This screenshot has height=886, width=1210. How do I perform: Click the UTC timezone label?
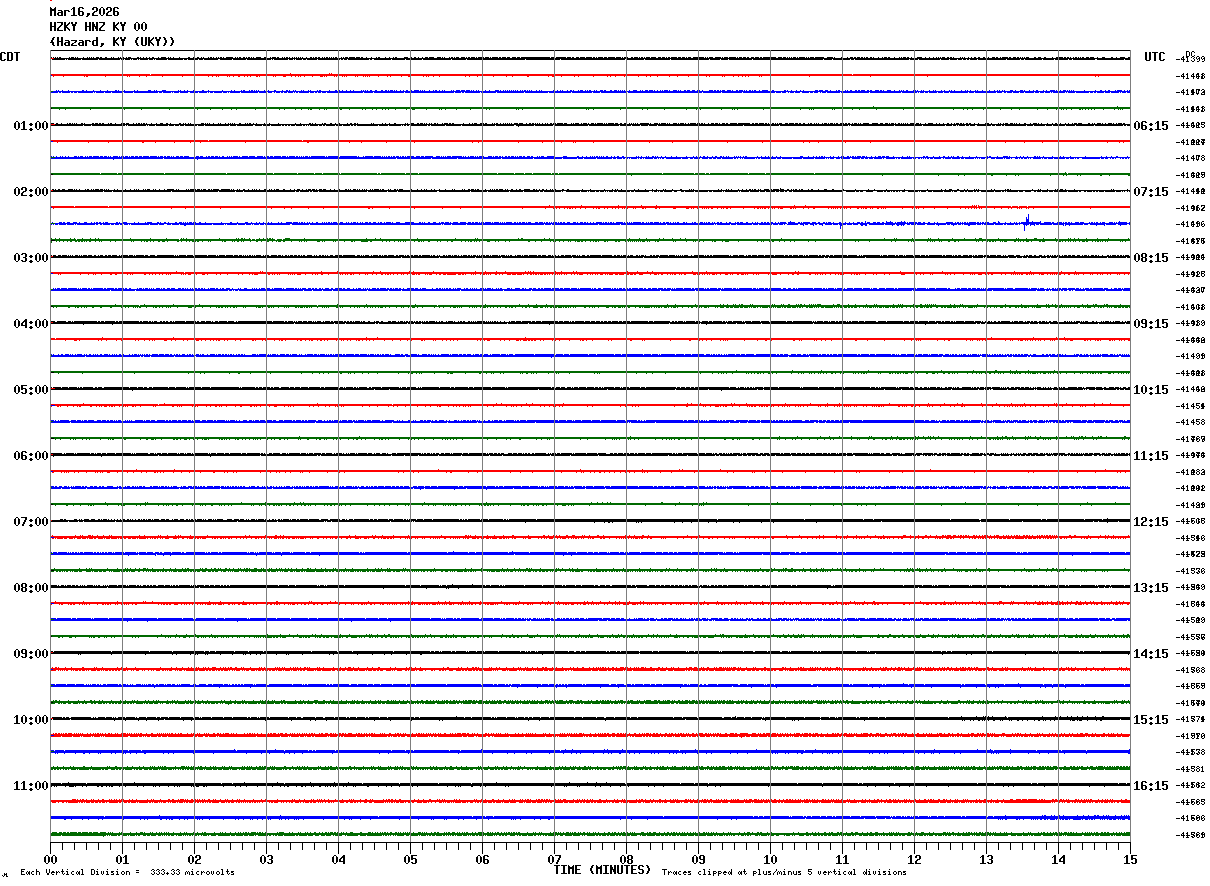pyautogui.click(x=1155, y=57)
